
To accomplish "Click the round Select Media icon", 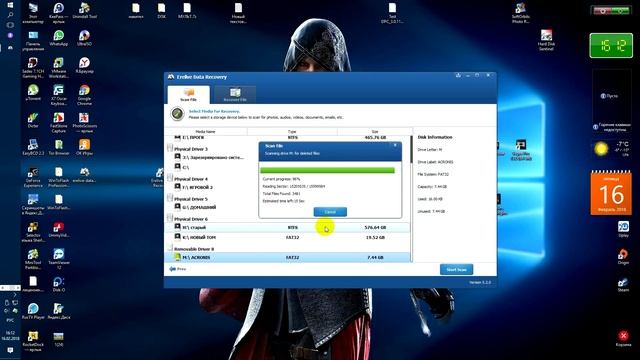I will point(177,113).
